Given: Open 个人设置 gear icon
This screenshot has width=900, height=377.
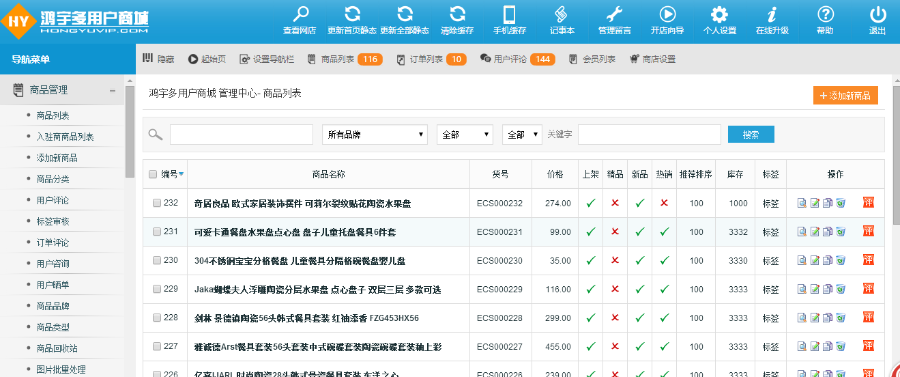Looking at the screenshot, I should tap(719, 14).
